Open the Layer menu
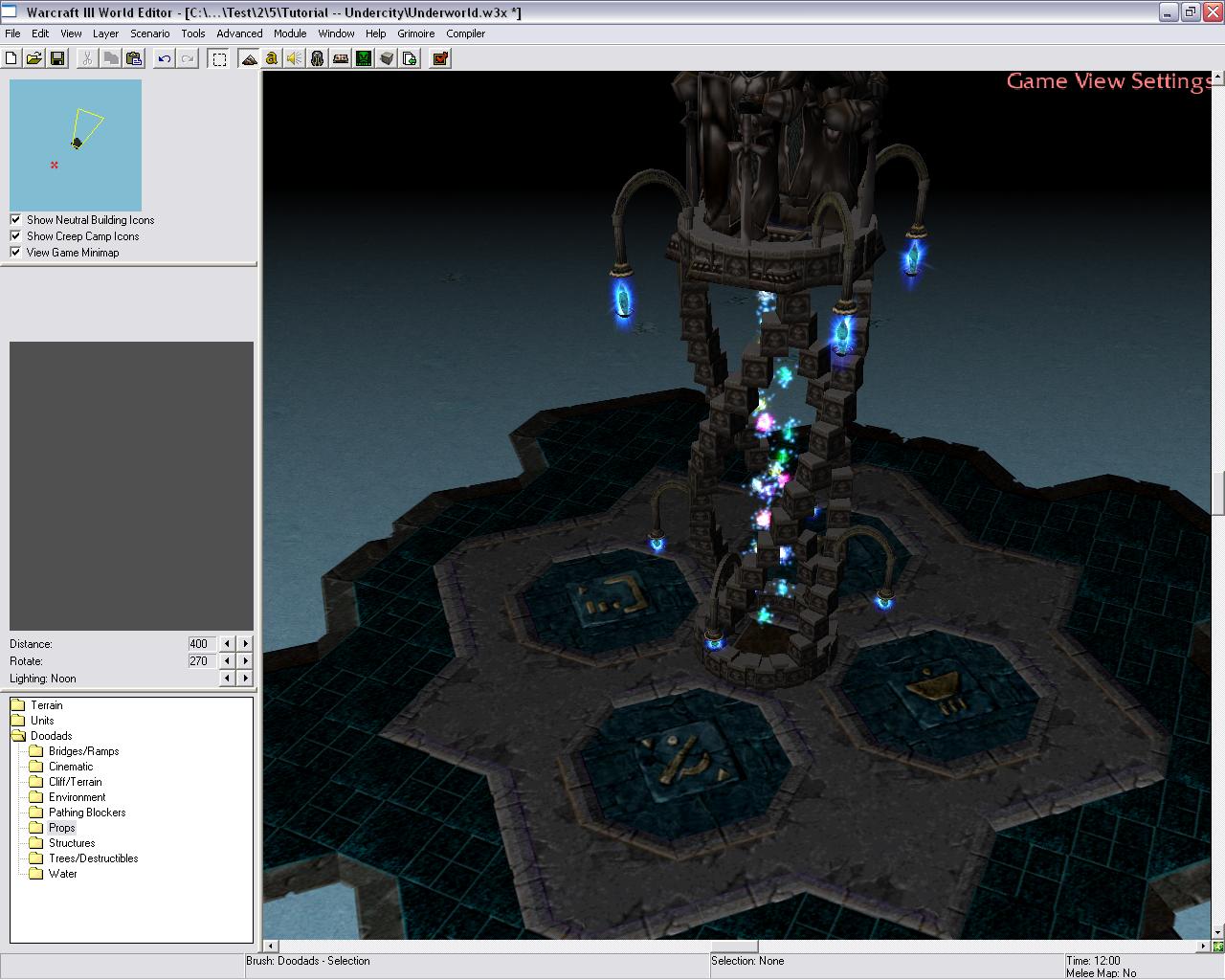This screenshot has height=980, width=1225. tap(106, 33)
